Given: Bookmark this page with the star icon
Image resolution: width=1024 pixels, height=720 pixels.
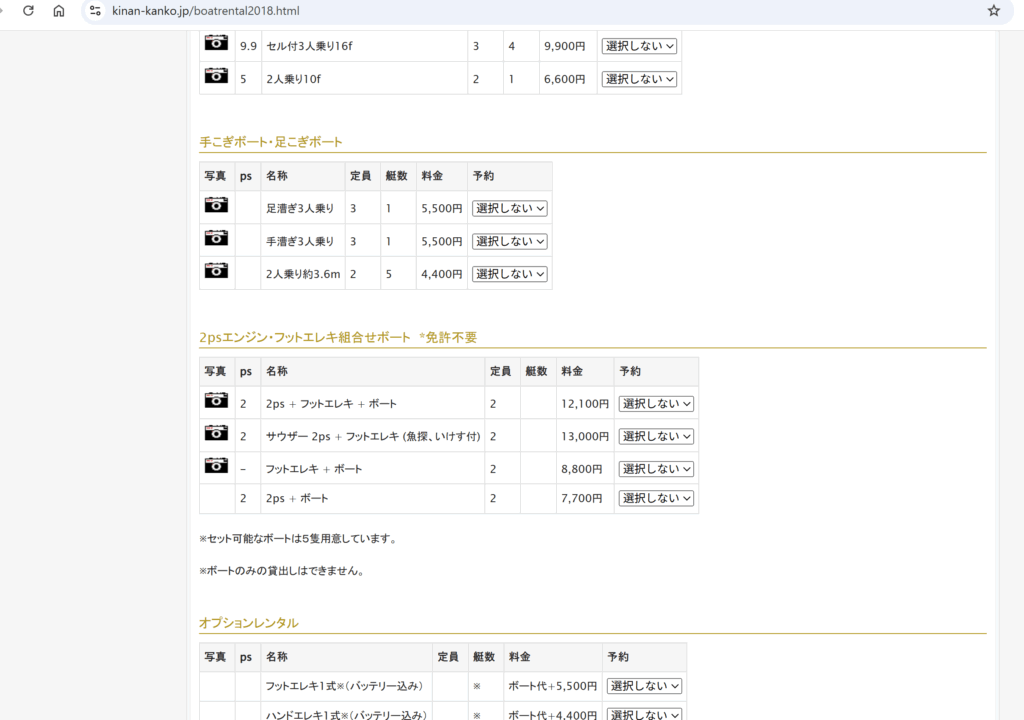Looking at the screenshot, I should (x=993, y=11).
